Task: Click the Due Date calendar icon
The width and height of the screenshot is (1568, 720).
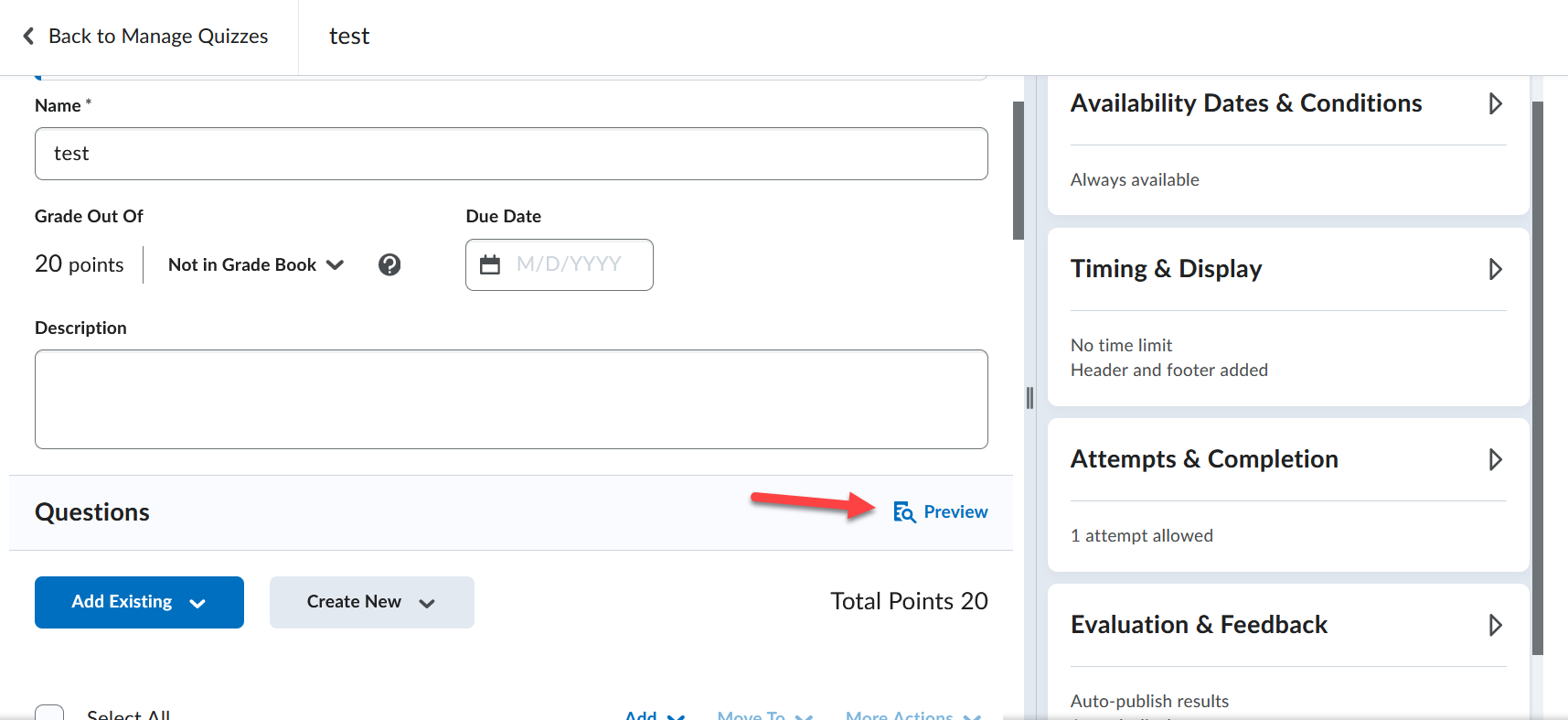Action: [490, 264]
